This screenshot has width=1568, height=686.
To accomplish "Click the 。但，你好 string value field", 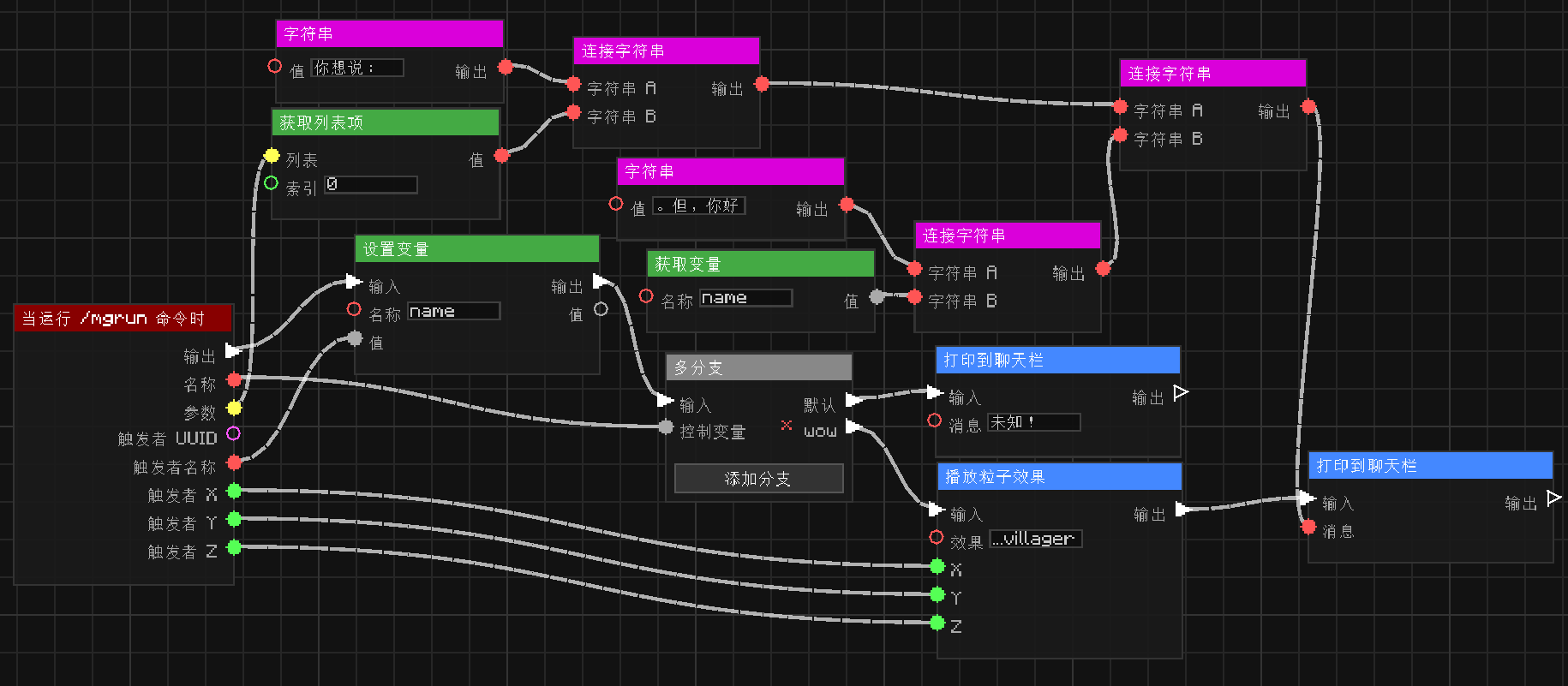I will tap(698, 206).
